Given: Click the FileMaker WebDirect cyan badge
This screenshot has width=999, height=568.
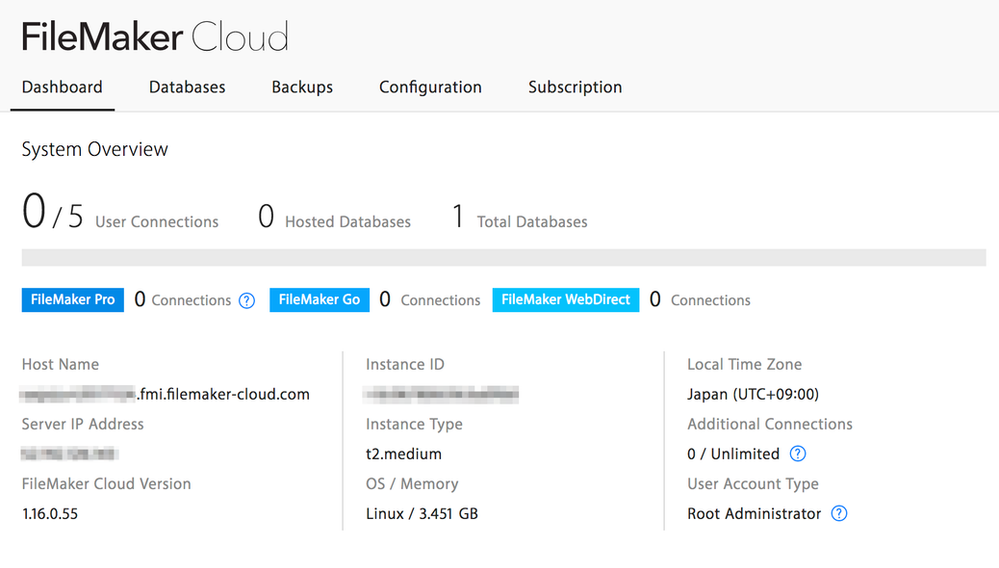Looking at the screenshot, I should pos(566,300).
